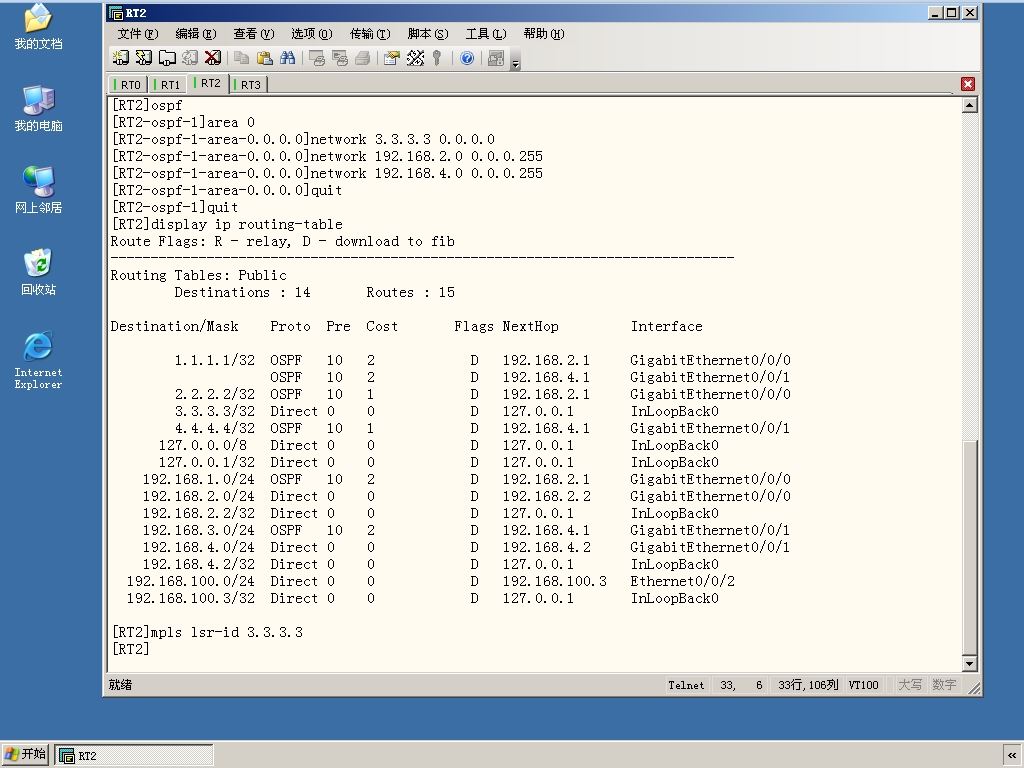Viewport: 1024px width, 768px height.
Task: Select 网上邻居 desktop icon
Action: [38, 190]
